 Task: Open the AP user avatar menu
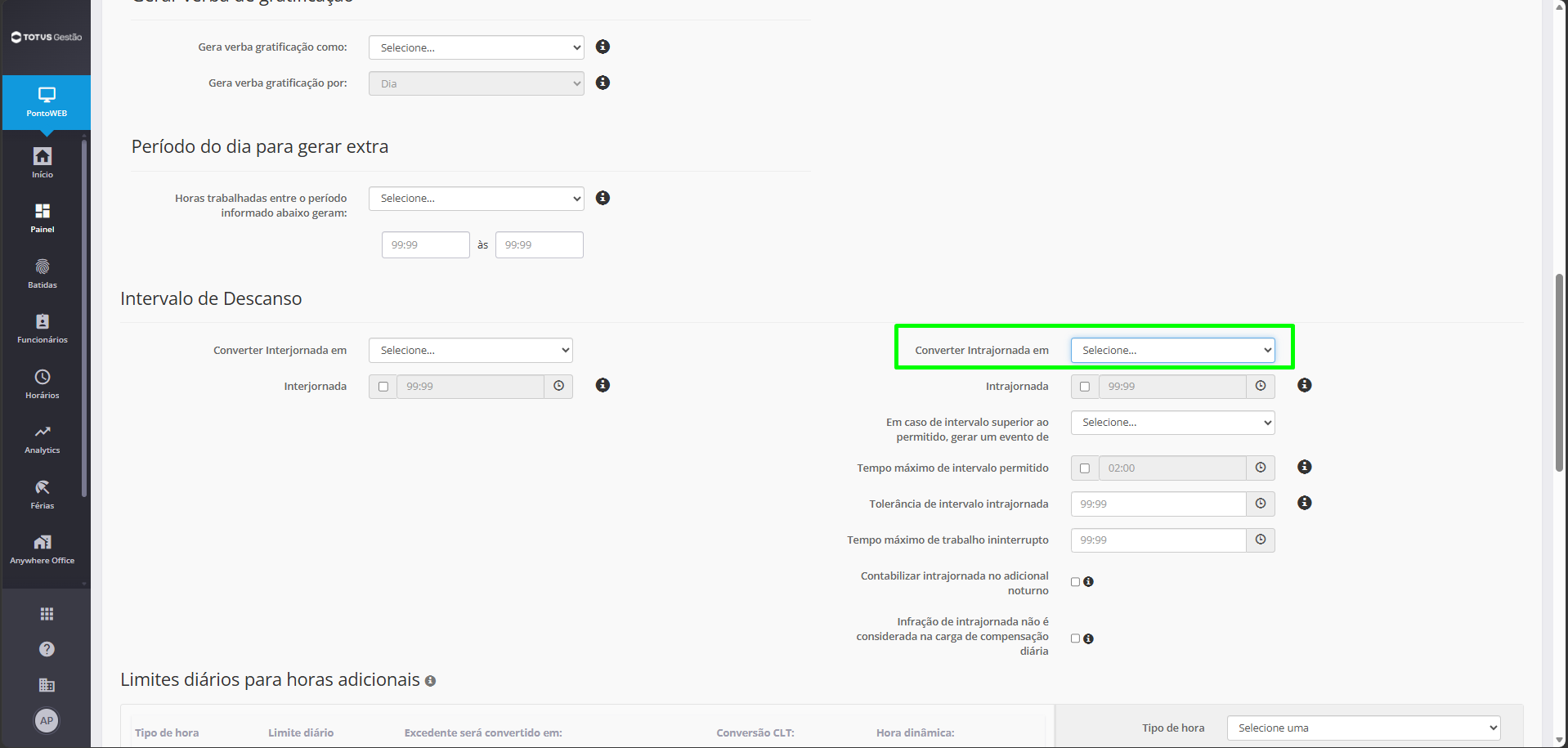[47, 721]
